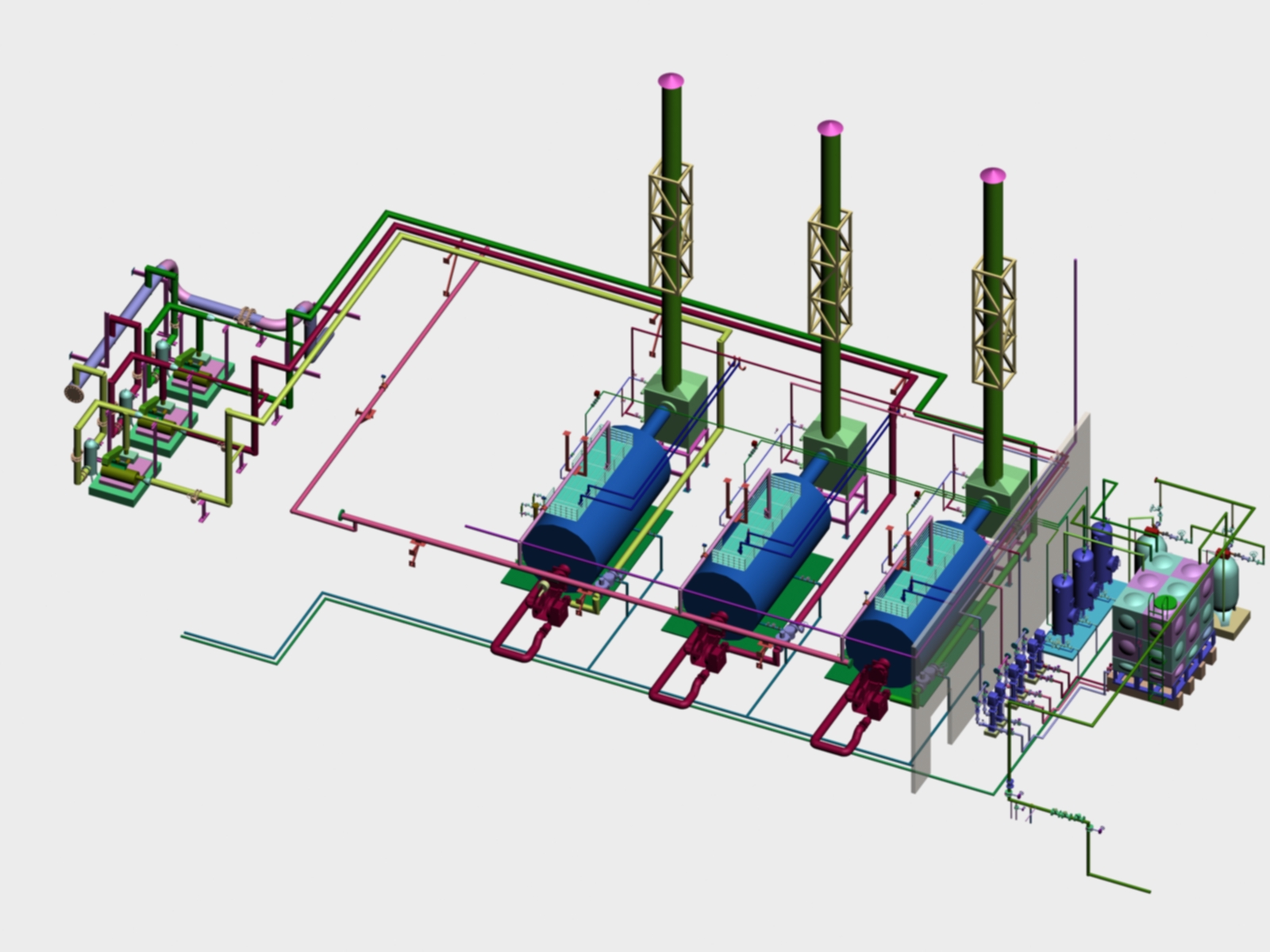Pick the pink cap on the rightmost chimney
1270x952 pixels.
[x=992, y=175]
